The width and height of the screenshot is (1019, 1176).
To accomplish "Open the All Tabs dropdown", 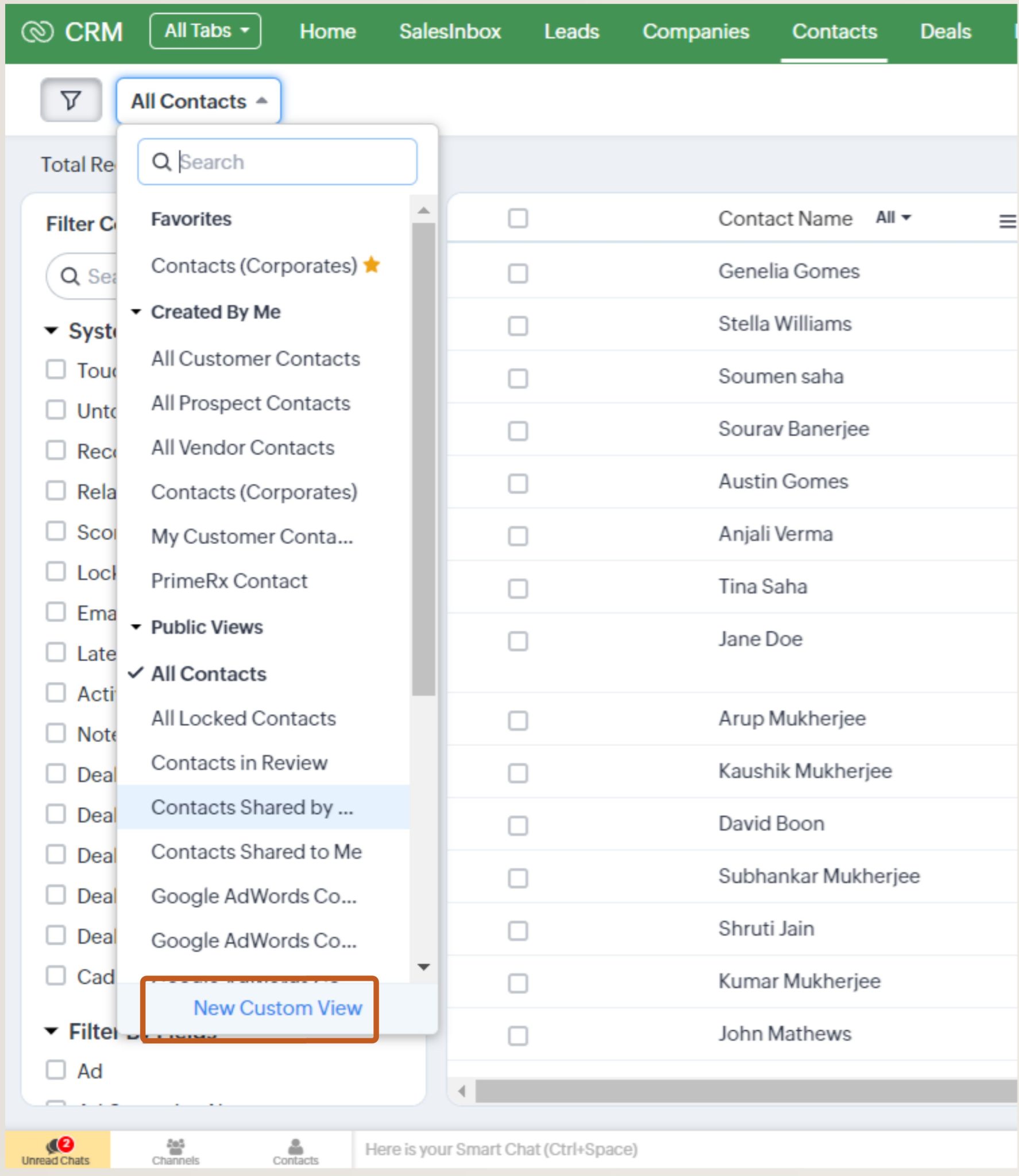I will point(204,31).
